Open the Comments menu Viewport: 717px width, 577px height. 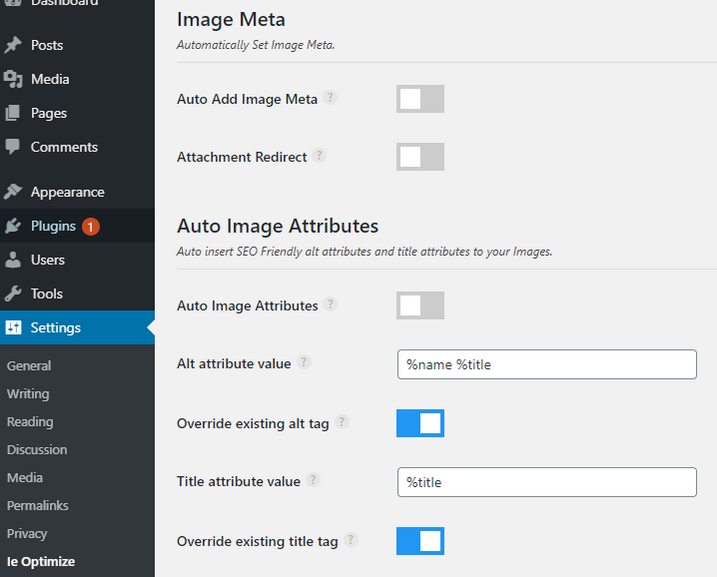coord(77,147)
